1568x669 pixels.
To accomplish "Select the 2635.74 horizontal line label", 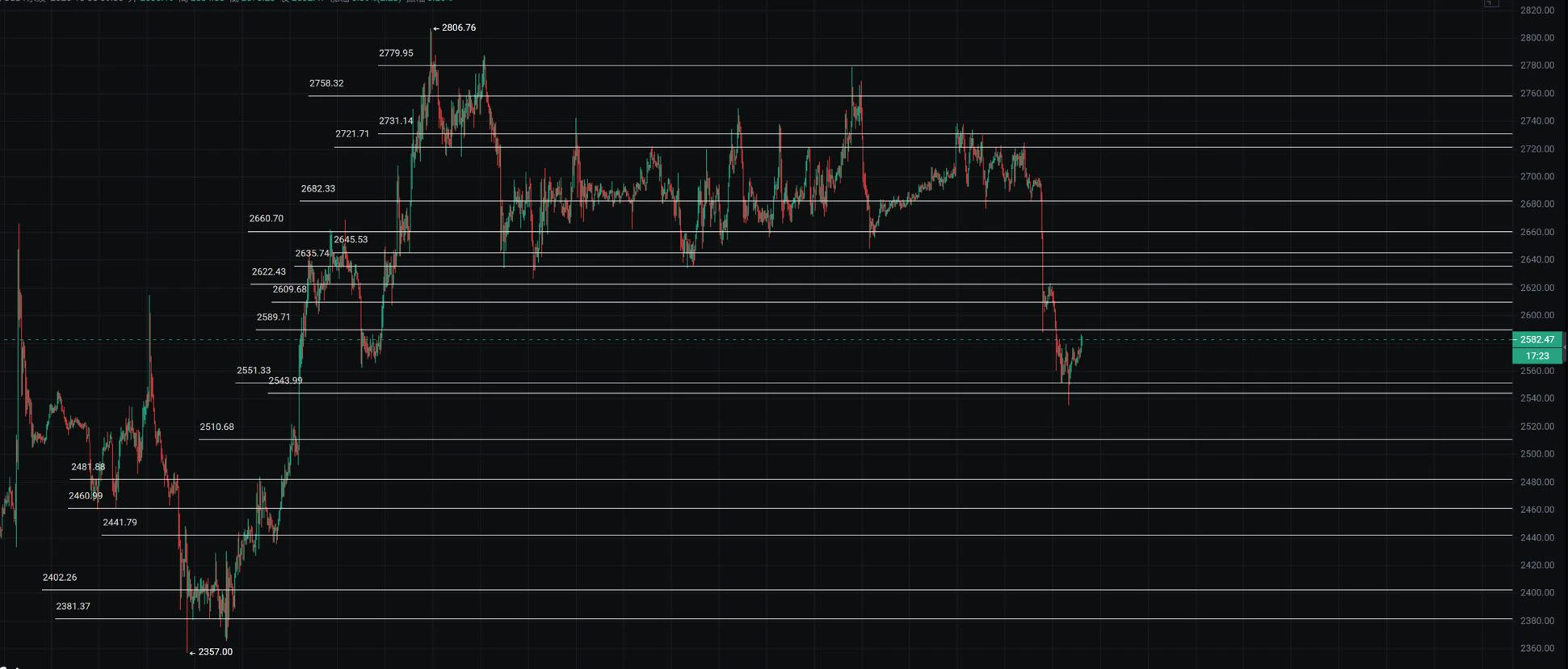I will coord(312,254).
